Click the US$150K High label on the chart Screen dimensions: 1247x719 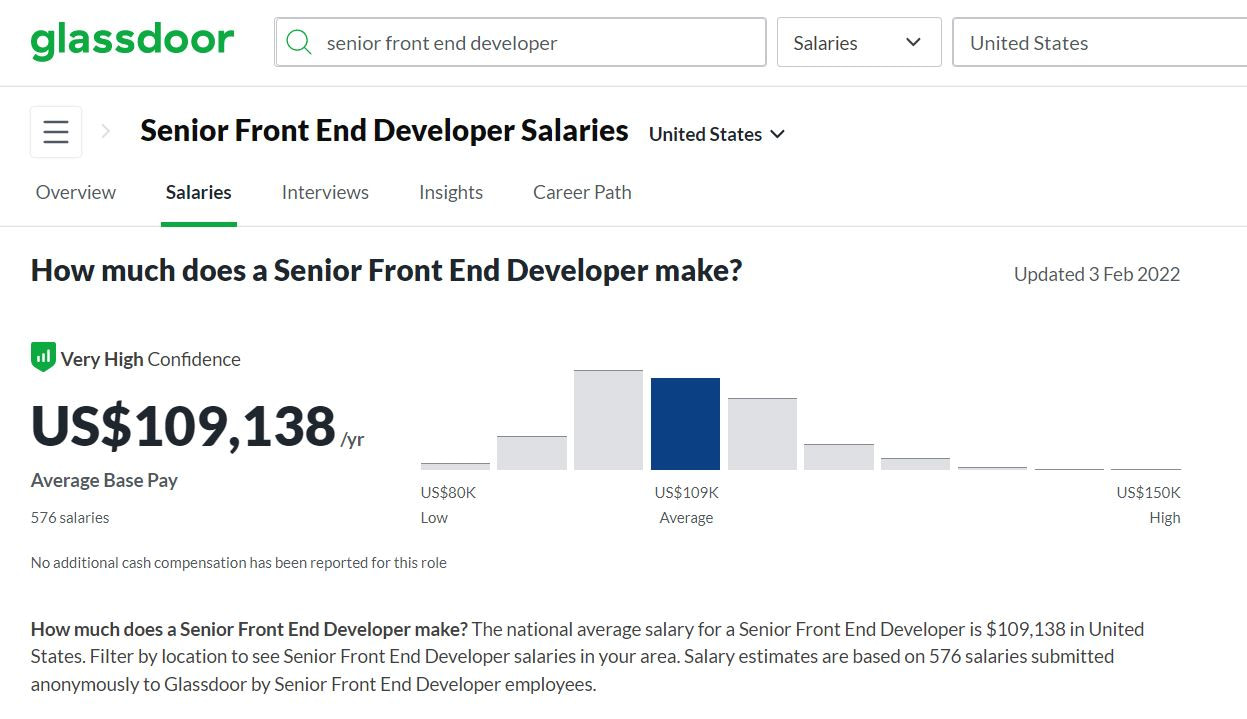[1147, 492]
